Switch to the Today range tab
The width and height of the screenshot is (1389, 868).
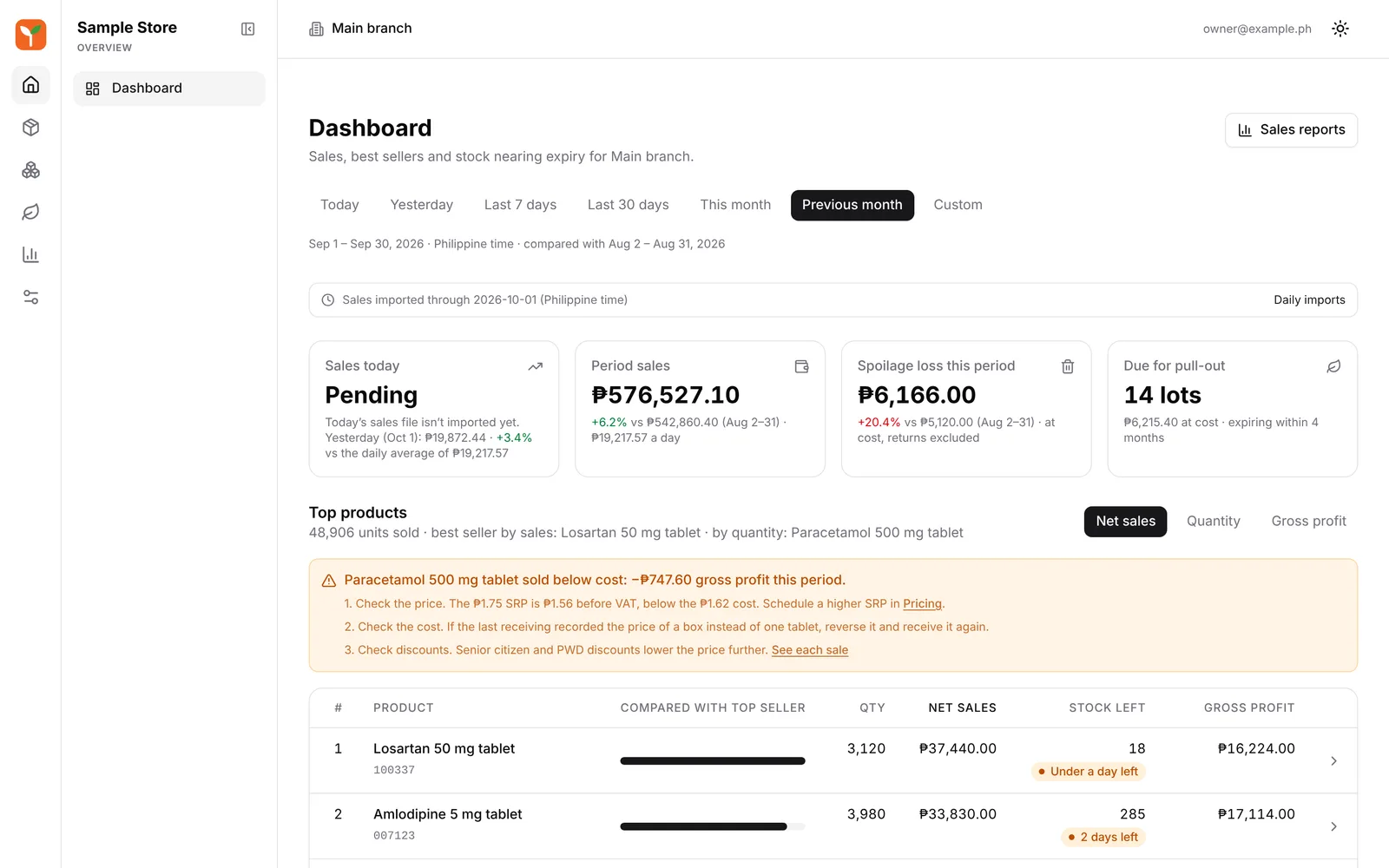pos(339,205)
